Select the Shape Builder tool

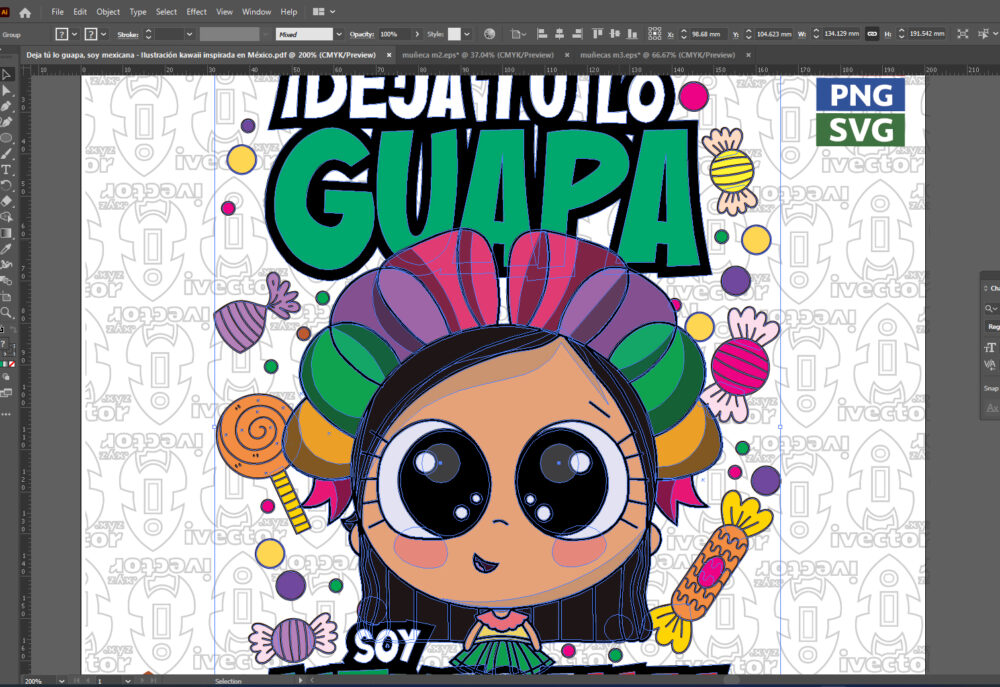6,217
